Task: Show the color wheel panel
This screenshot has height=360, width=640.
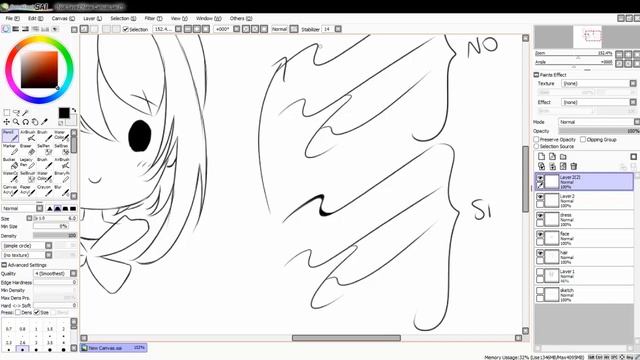Action: [6, 29]
